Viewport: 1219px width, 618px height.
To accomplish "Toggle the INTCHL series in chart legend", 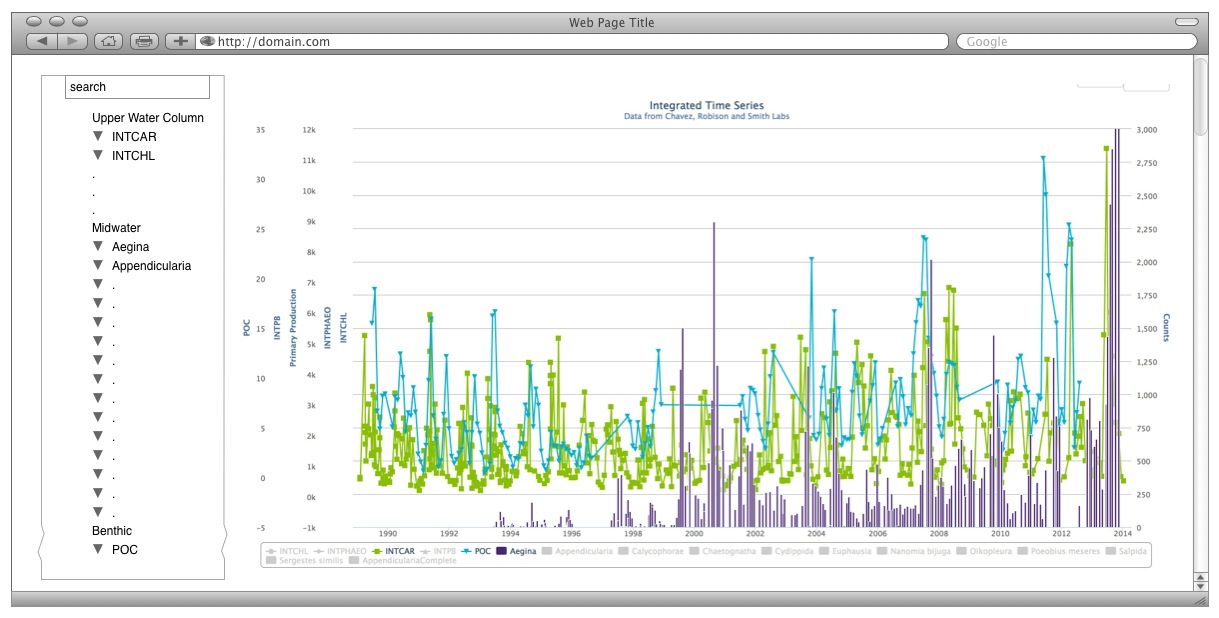I will 287,551.
